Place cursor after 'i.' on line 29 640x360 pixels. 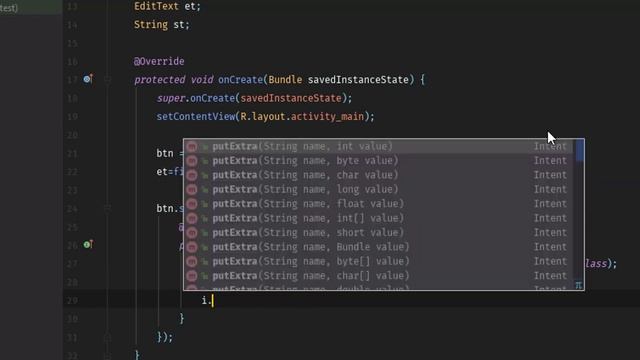coord(213,301)
